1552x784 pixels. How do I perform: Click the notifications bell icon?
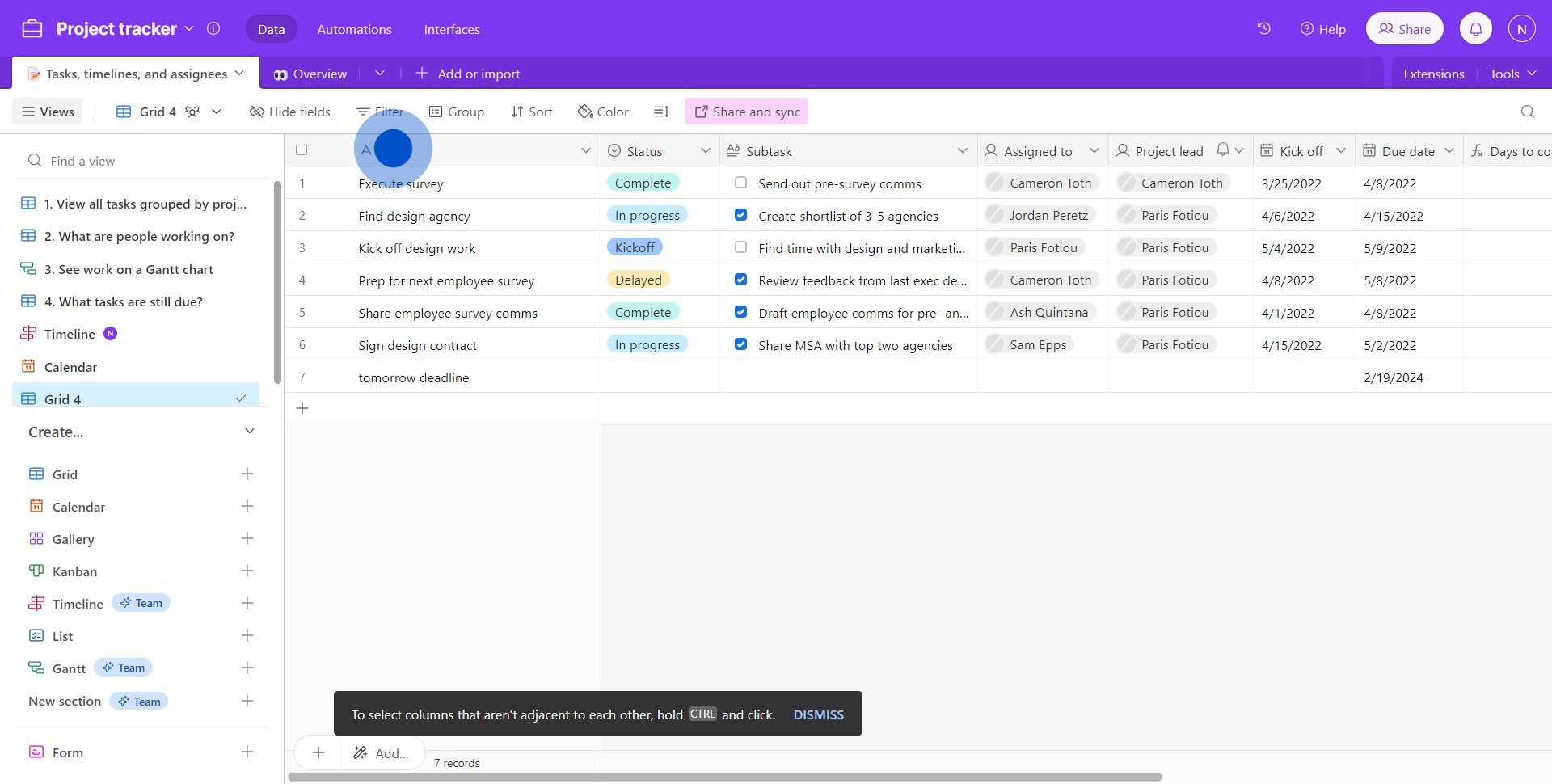pyautogui.click(x=1475, y=29)
